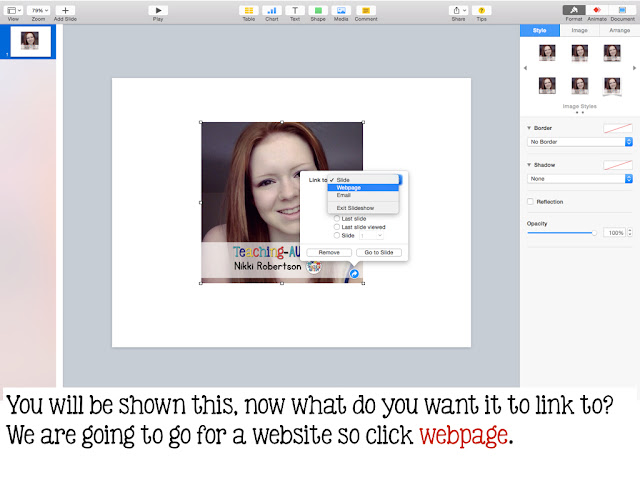Add a Text box via toolbar
This screenshot has height=480, width=640.
pos(295,11)
